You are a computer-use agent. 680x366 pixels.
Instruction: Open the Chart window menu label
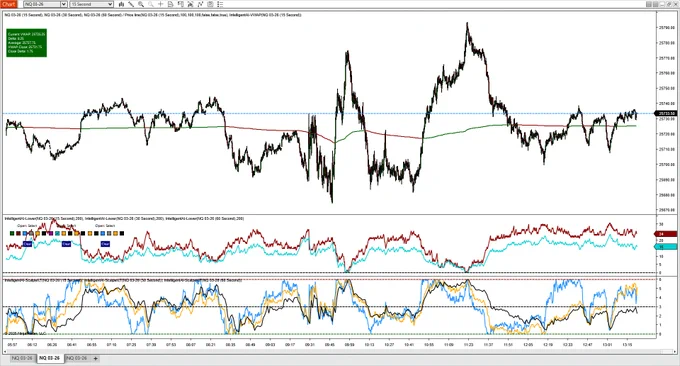(x=8, y=4)
